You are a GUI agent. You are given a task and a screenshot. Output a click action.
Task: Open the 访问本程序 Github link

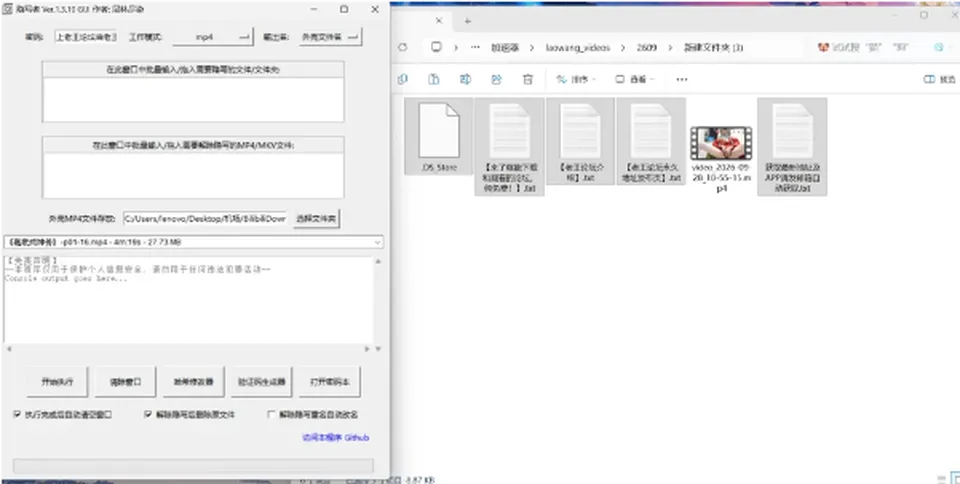(336, 437)
